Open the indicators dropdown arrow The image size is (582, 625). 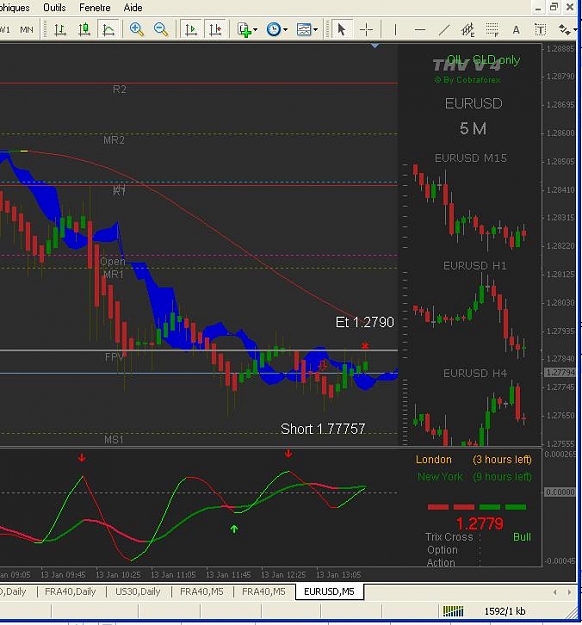(255, 30)
